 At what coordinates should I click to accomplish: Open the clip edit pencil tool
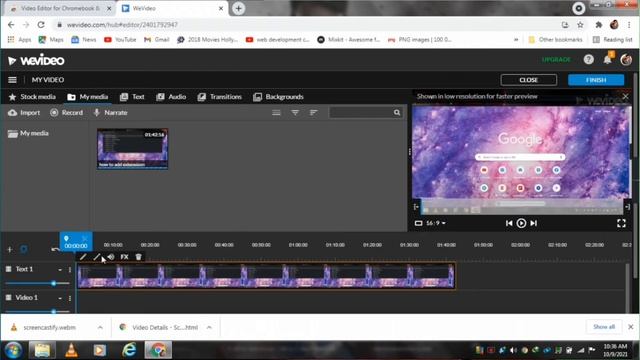tap(83, 257)
